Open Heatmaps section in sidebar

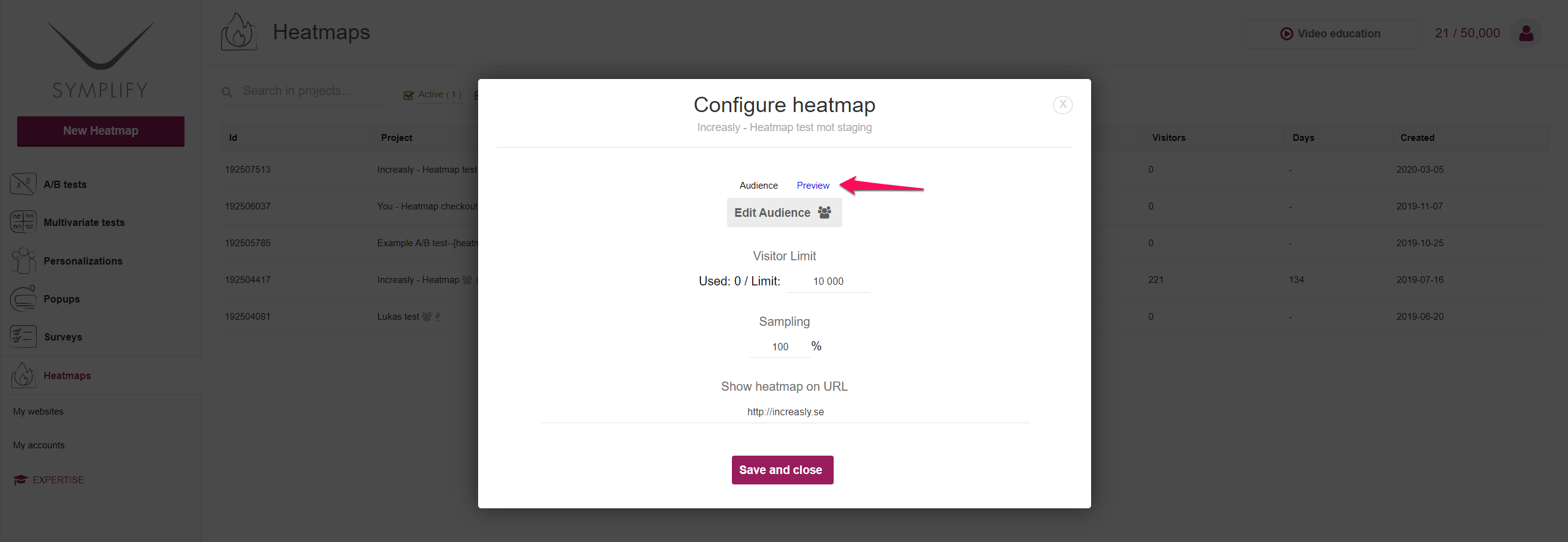click(67, 375)
